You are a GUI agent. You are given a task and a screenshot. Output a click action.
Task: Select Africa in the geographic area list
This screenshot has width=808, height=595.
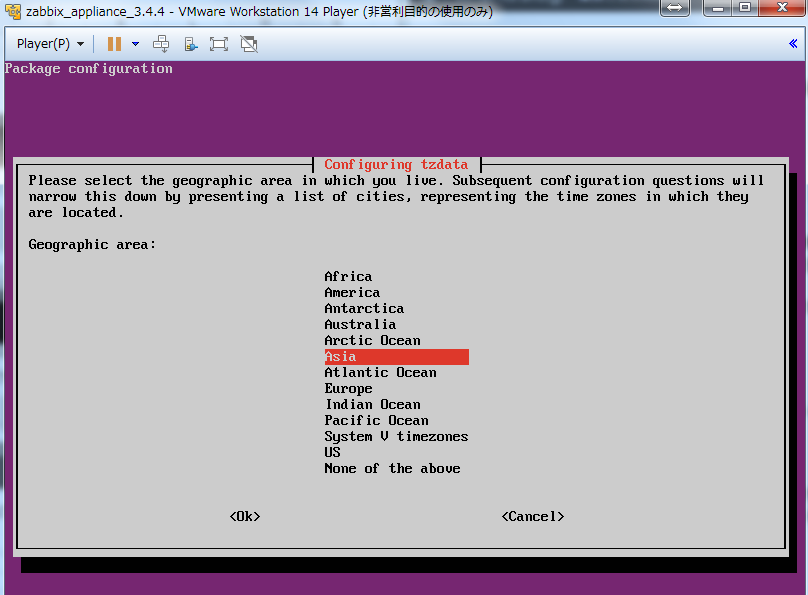(x=348, y=277)
